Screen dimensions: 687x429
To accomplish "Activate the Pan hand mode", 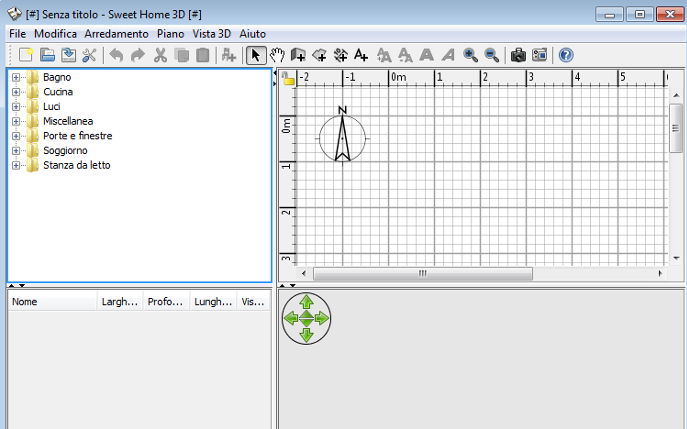I will (x=277, y=55).
